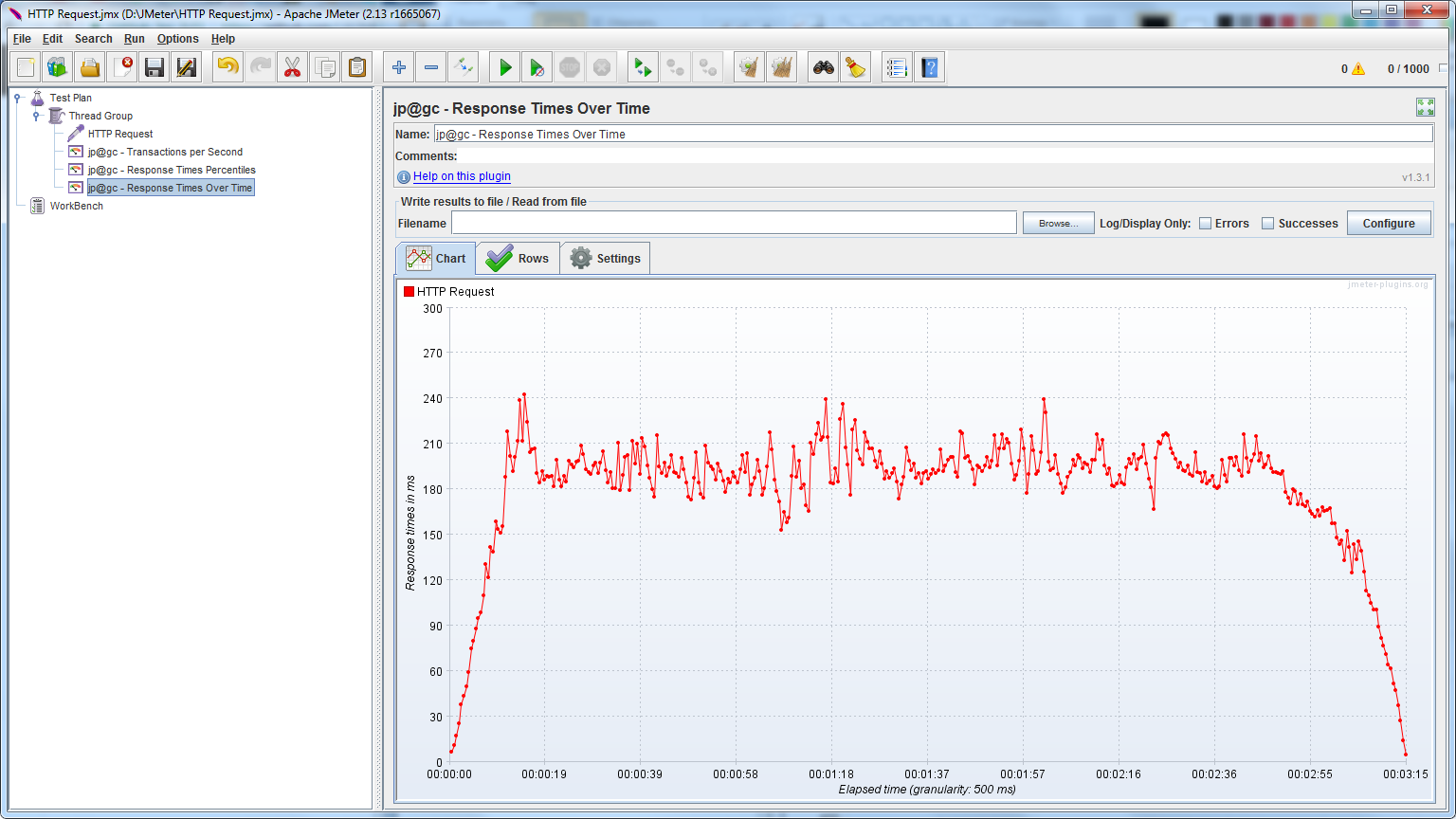Image resolution: width=1456 pixels, height=819 pixels.
Task: Select WorkBench in the tree
Action: click(77, 206)
